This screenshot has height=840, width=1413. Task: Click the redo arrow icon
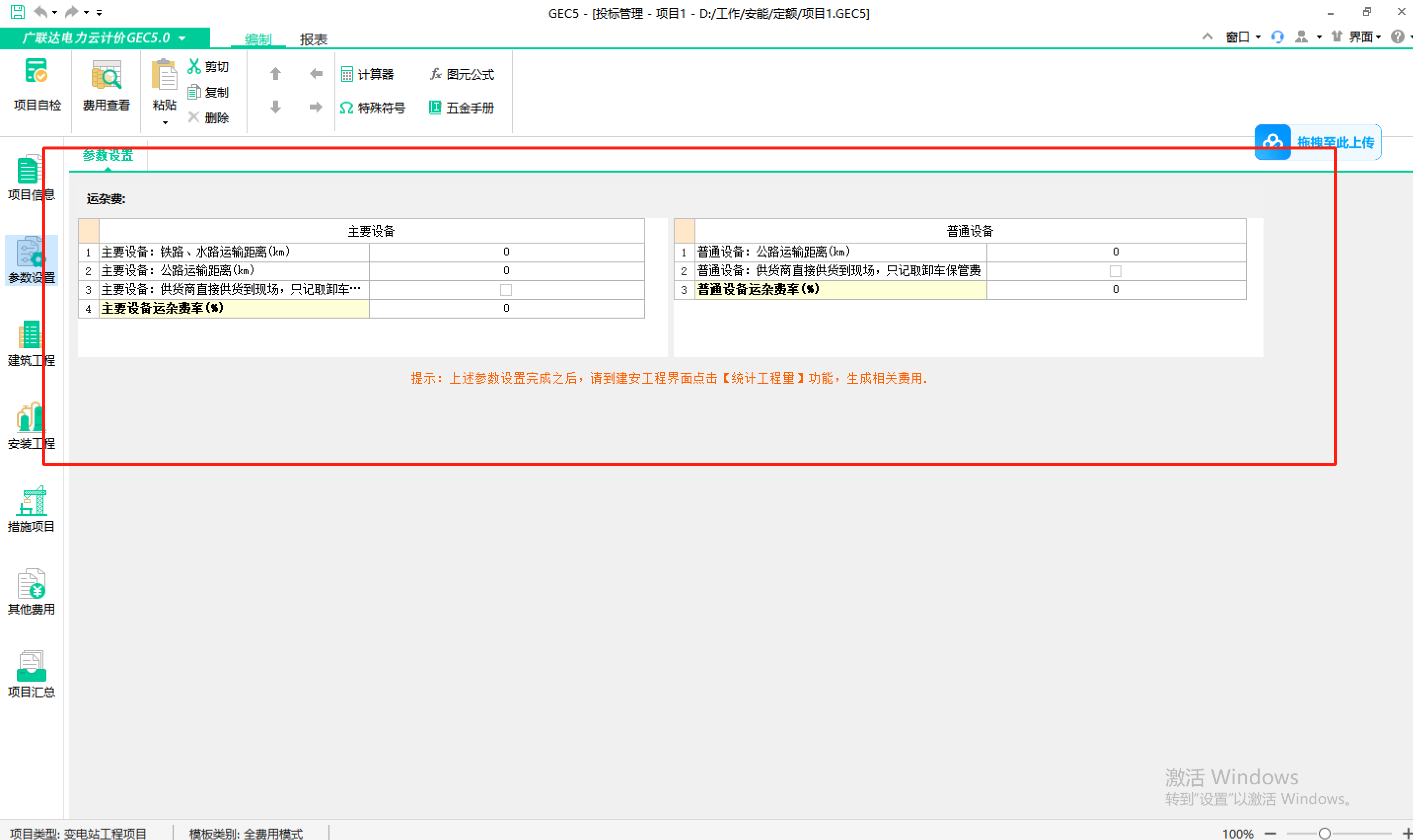coord(72,11)
